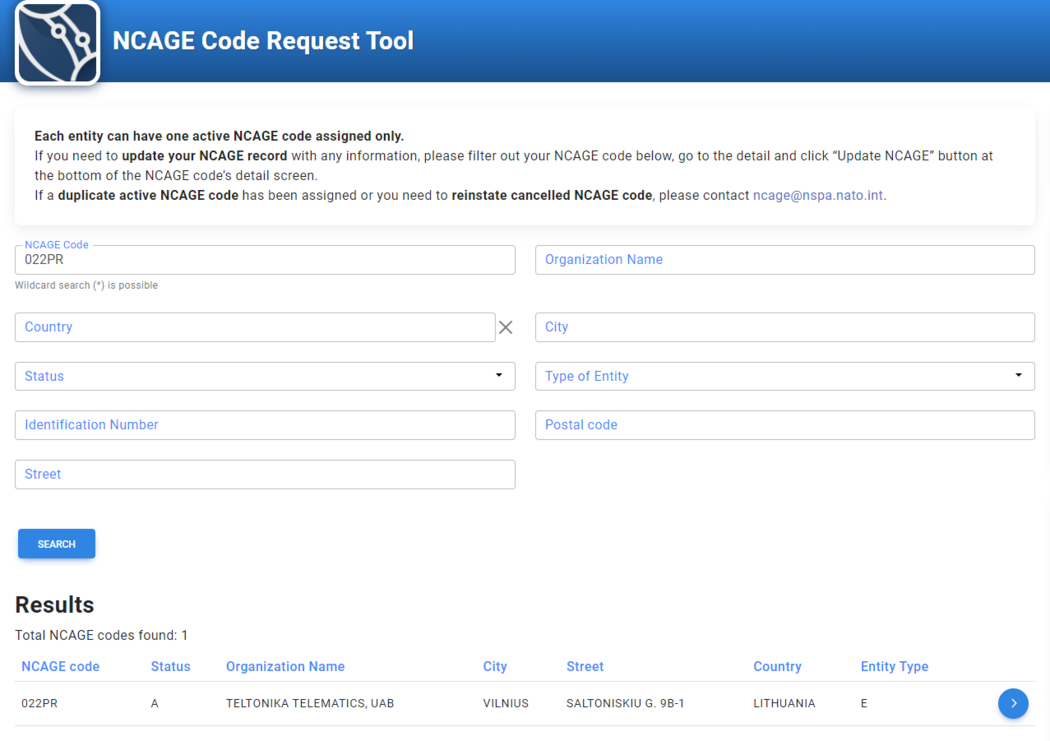Image resolution: width=1050 pixels, height=741 pixels.
Task: Click the Postal code input field
Action: pos(784,424)
